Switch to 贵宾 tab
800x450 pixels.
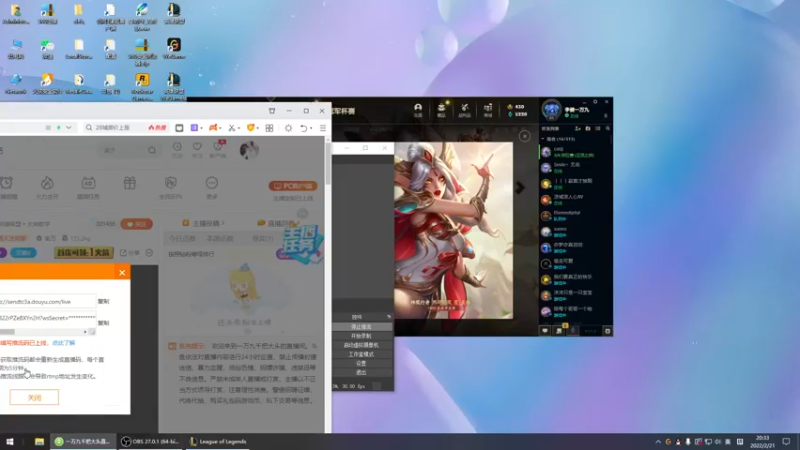click(262, 238)
